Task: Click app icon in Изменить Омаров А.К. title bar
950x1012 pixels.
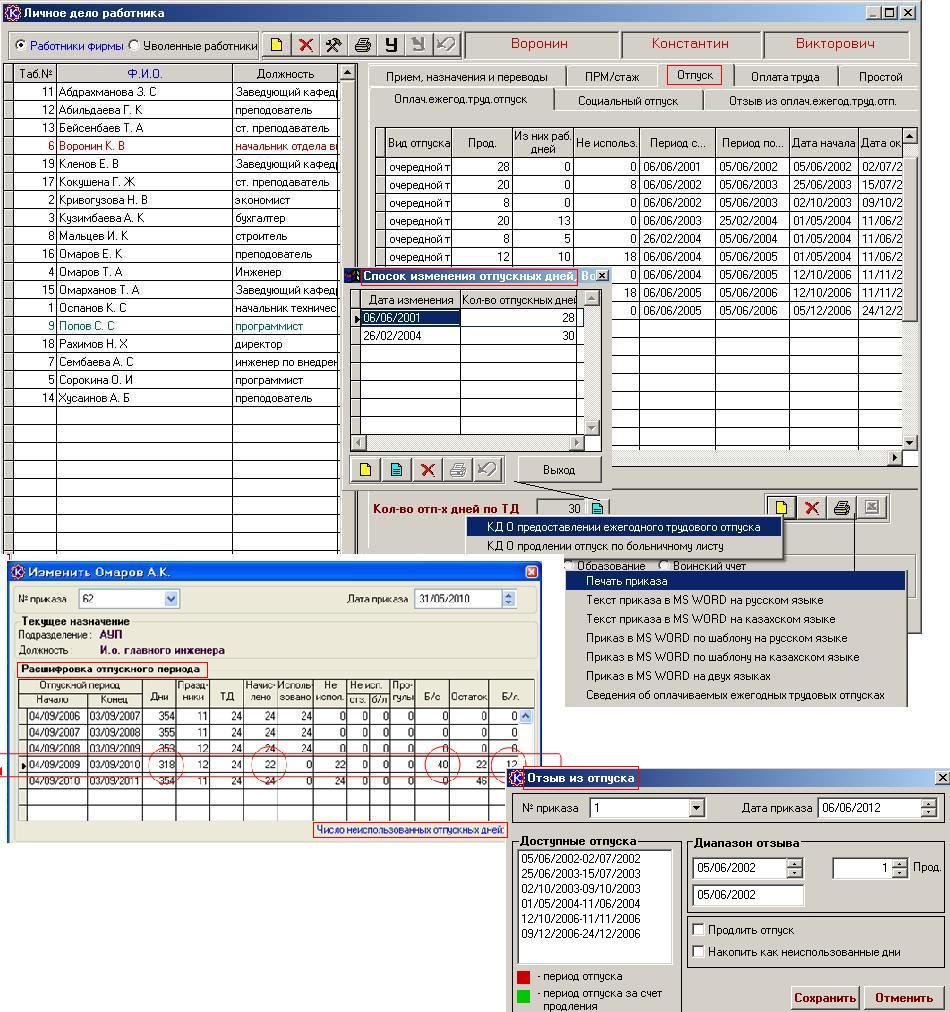Action: 18,572
